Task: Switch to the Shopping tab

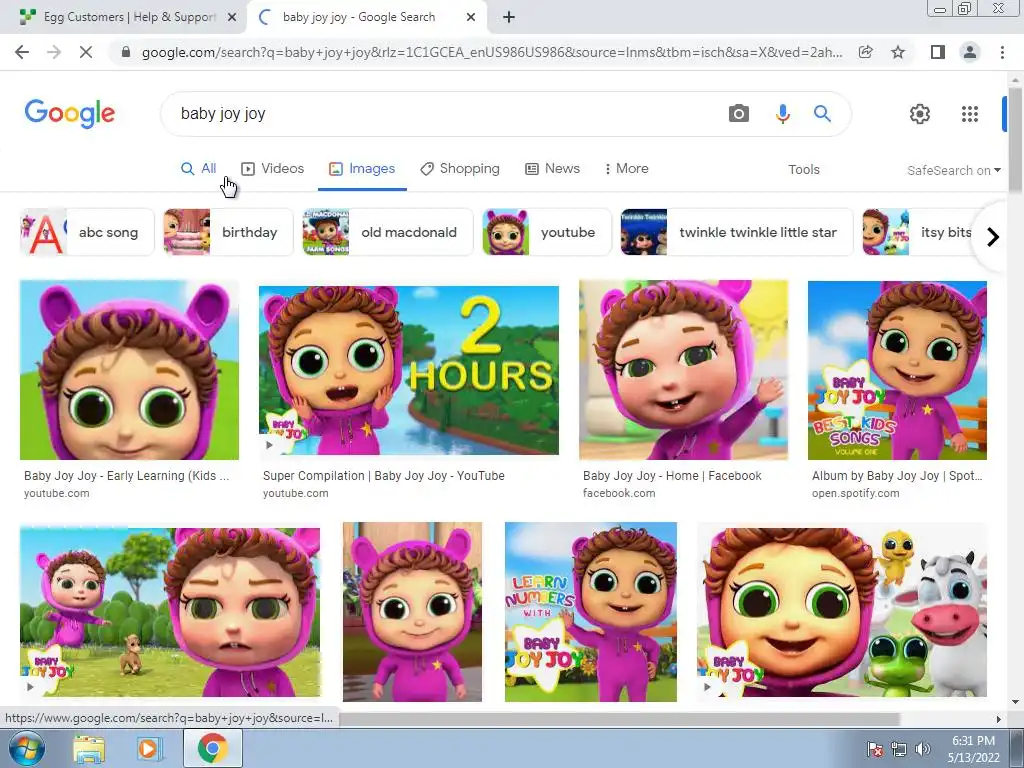Action: (x=460, y=168)
